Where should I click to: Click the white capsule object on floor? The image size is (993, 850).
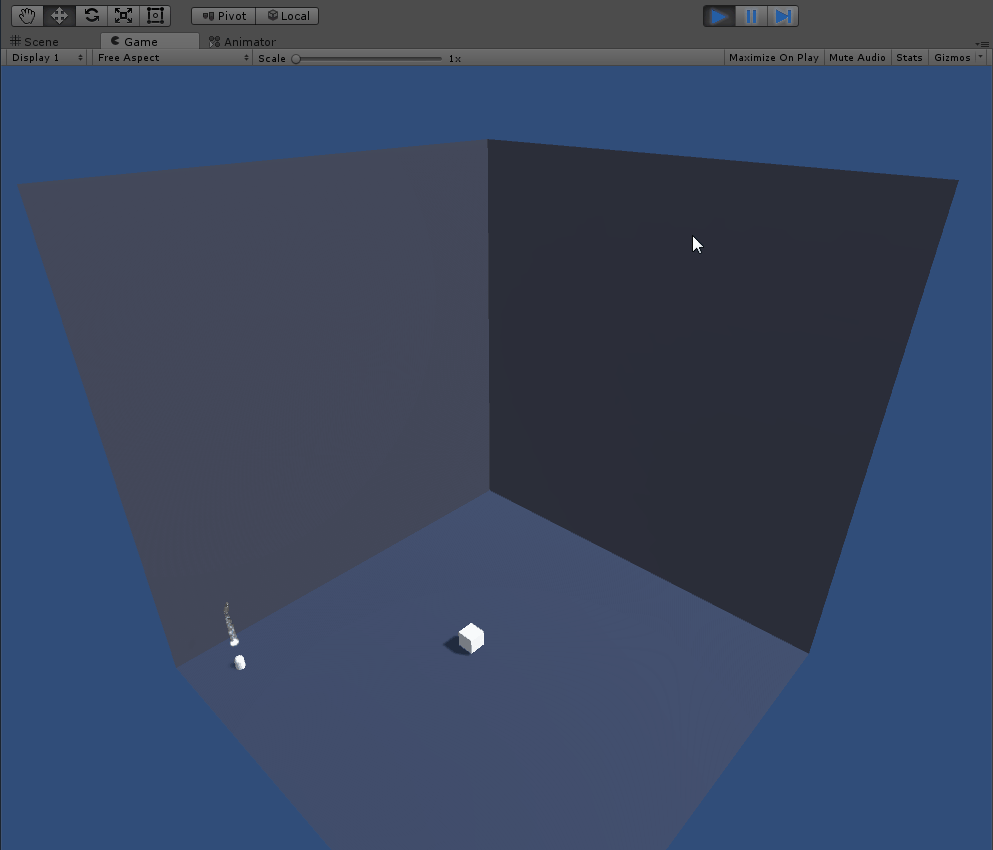coord(239,663)
